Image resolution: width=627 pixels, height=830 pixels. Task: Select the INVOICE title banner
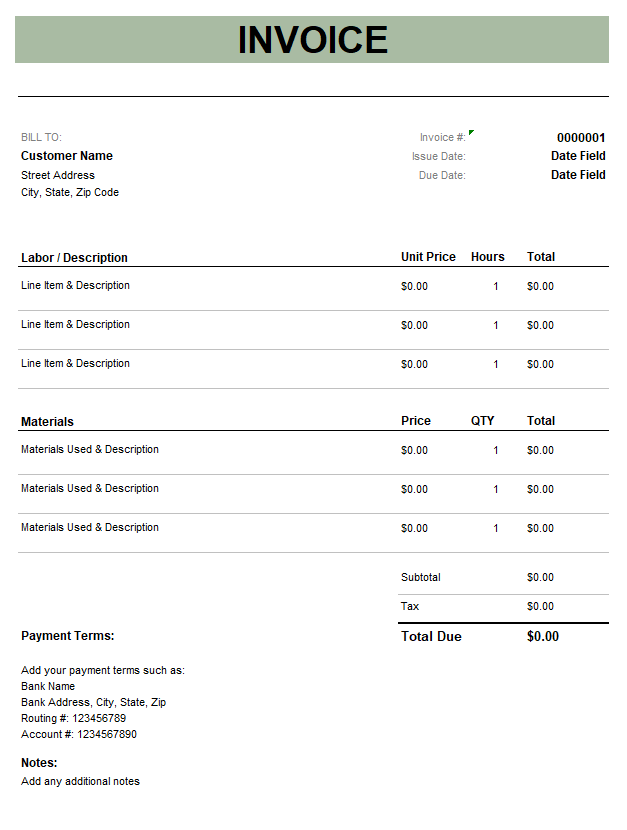tap(312, 40)
